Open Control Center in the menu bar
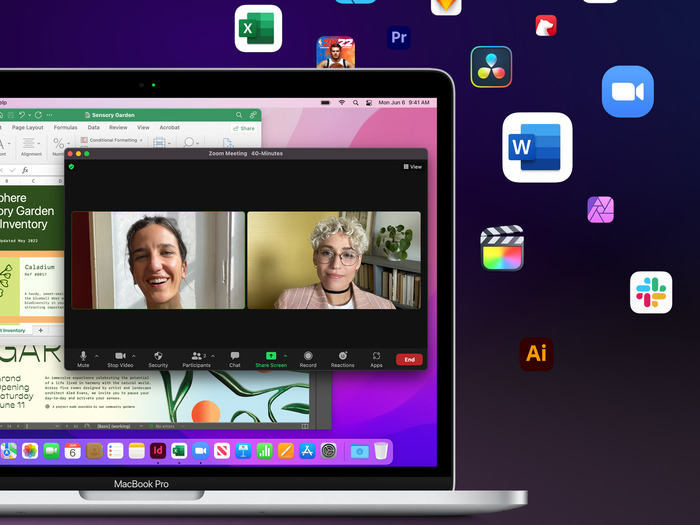700x525 pixels. 369,103
